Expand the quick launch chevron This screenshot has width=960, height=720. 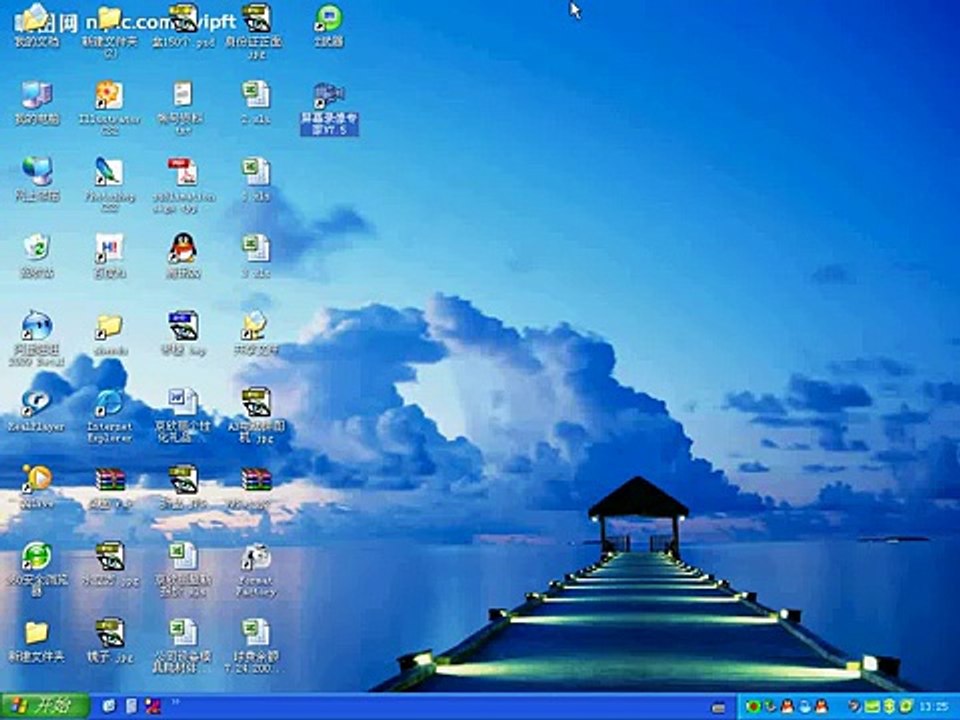pos(176,703)
